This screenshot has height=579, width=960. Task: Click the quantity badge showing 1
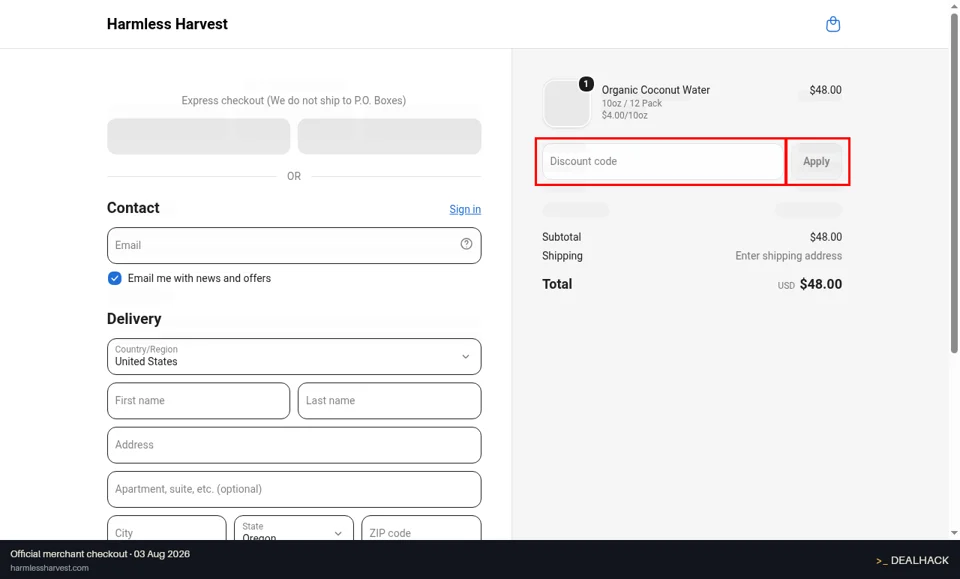(x=586, y=84)
